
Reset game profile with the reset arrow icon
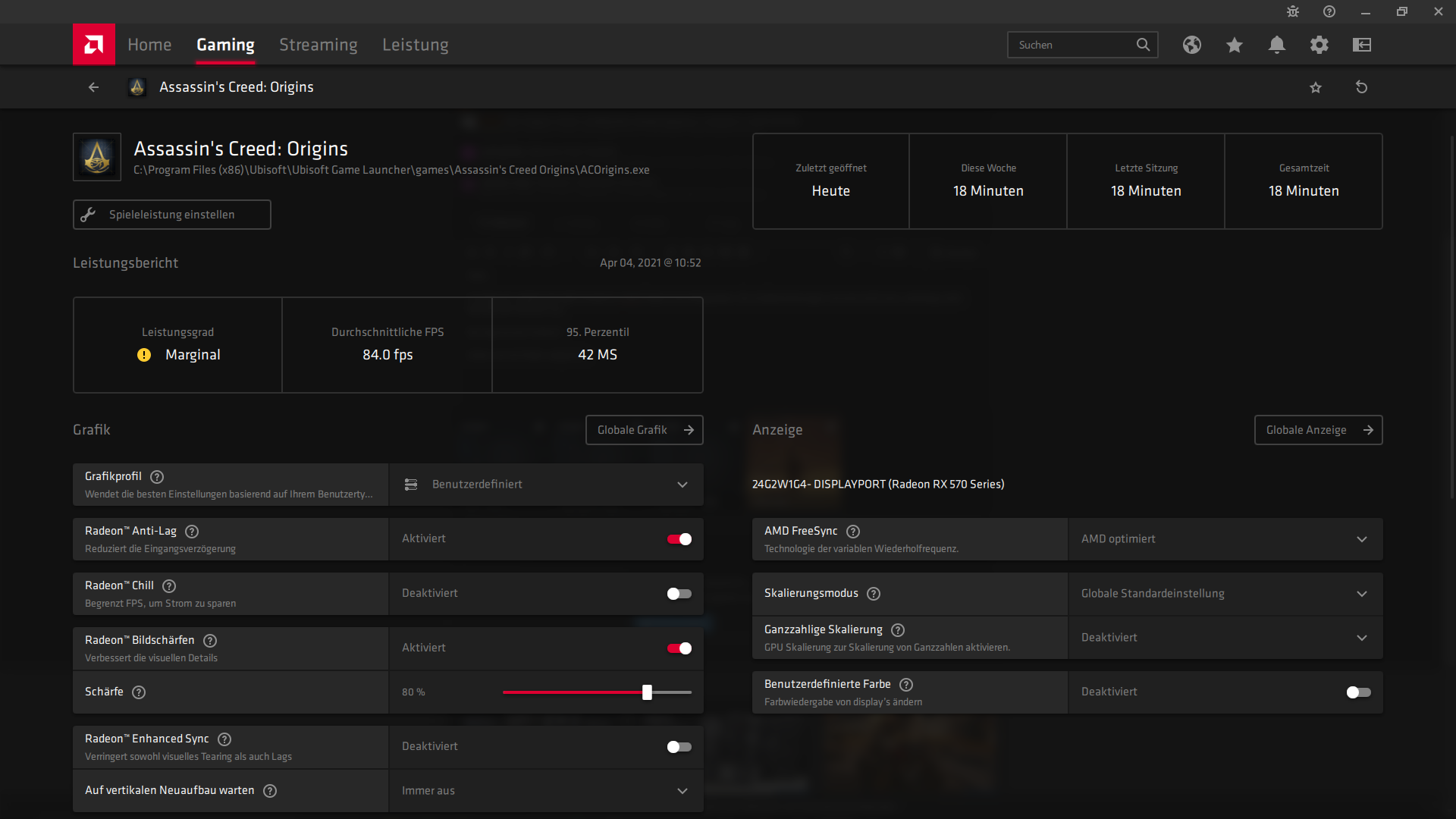(x=1361, y=87)
